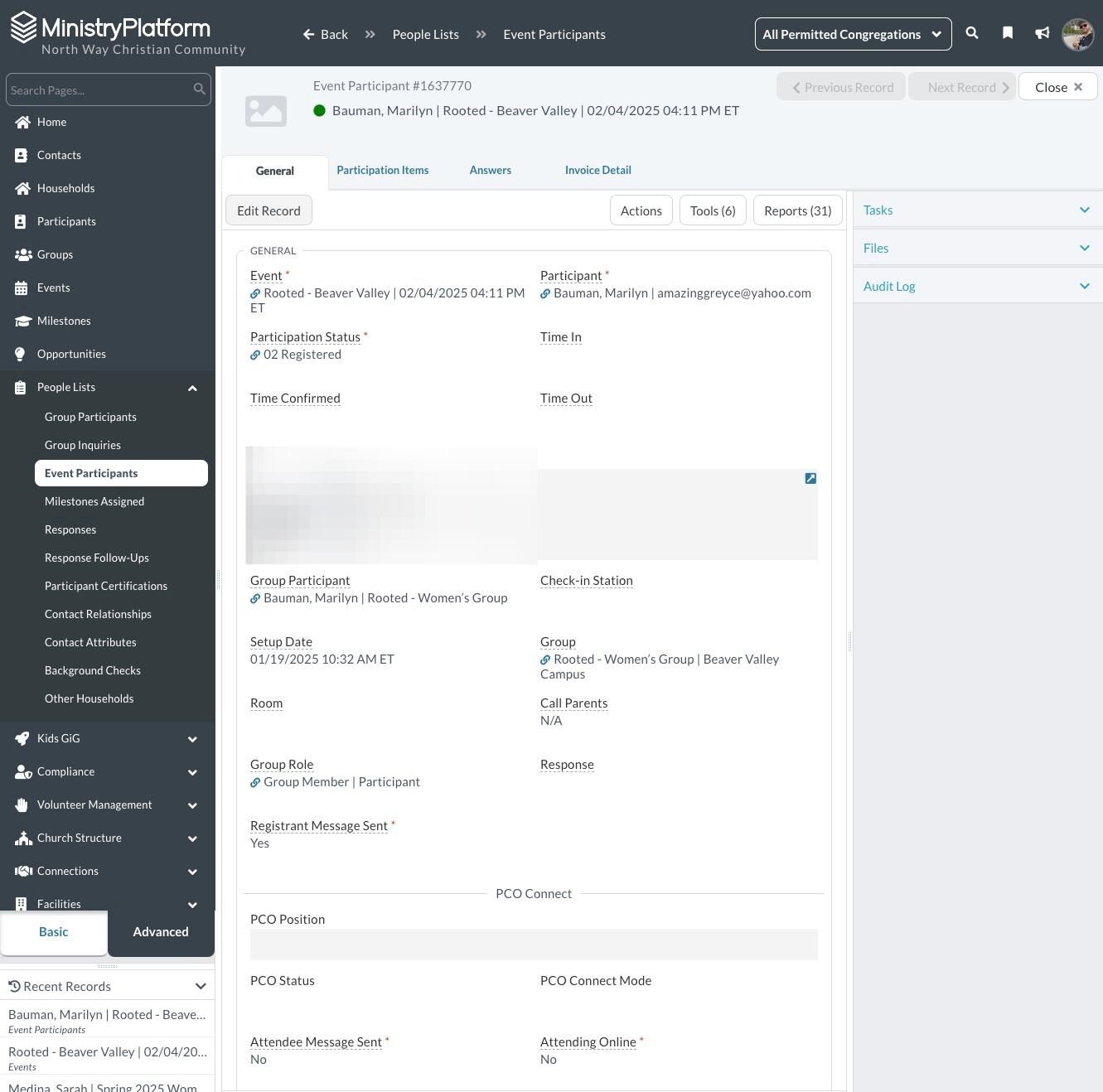This screenshot has width=1103, height=1092.
Task: Expand the Tasks panel
Action: [977, 210]
